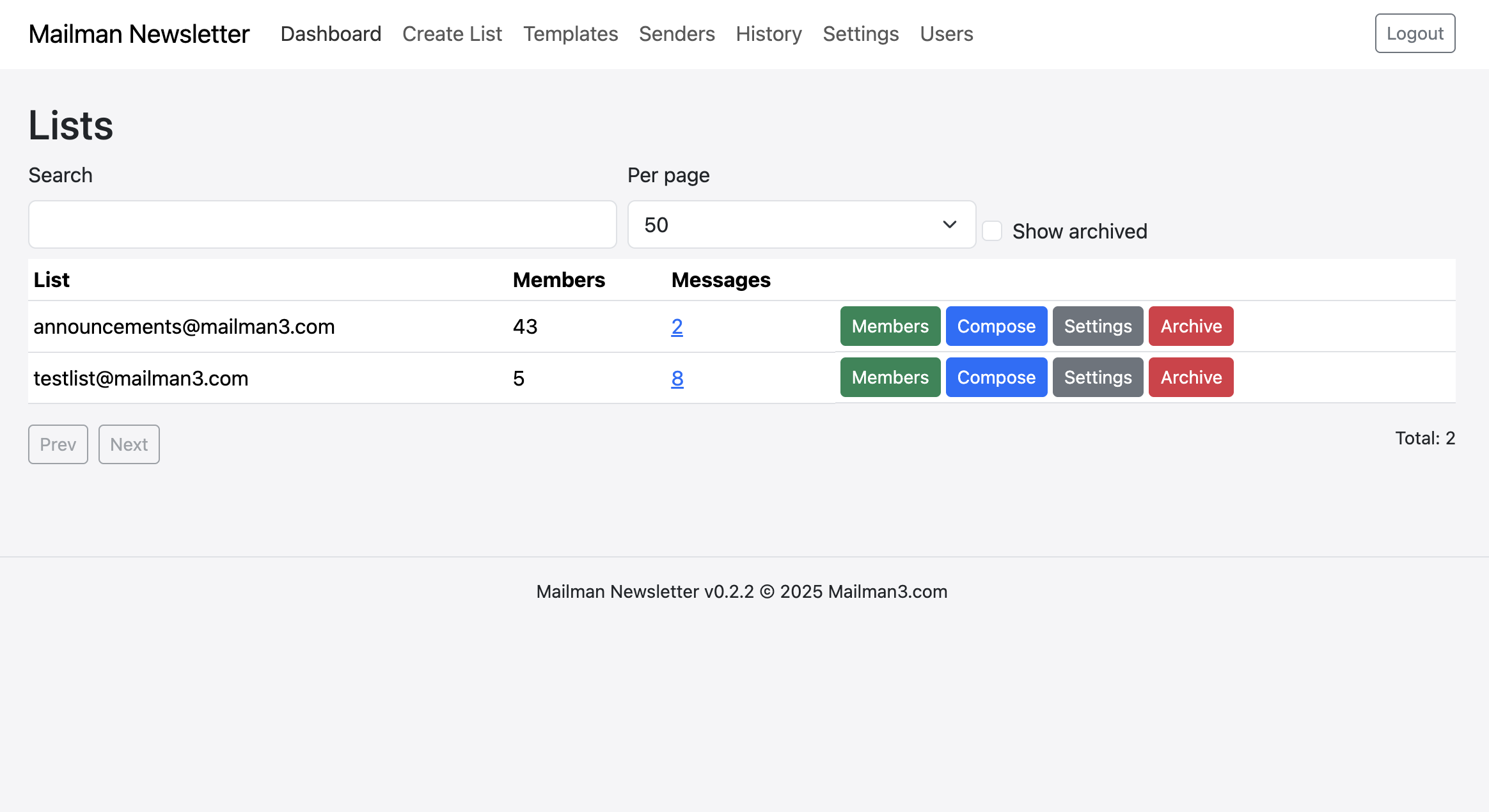This screenshot has height=812, width=1489.
Task: Open the Per page dropdown
Action: pyautogui.click(x=801, y=224)
